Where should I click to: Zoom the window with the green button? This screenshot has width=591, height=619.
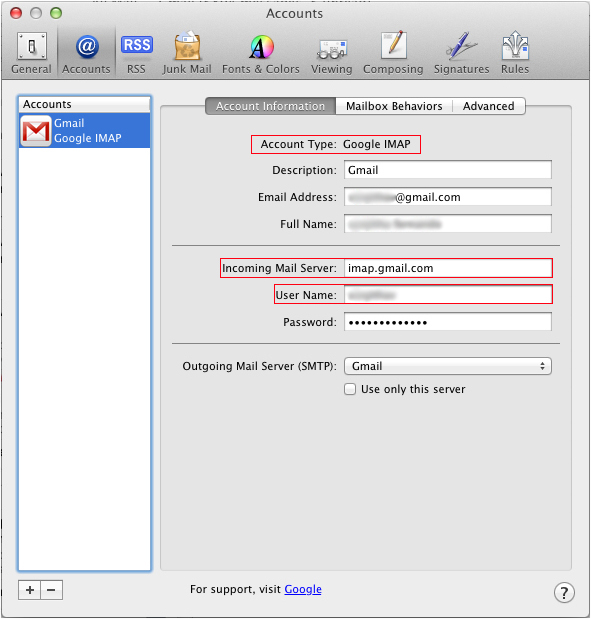coord(56,13)
